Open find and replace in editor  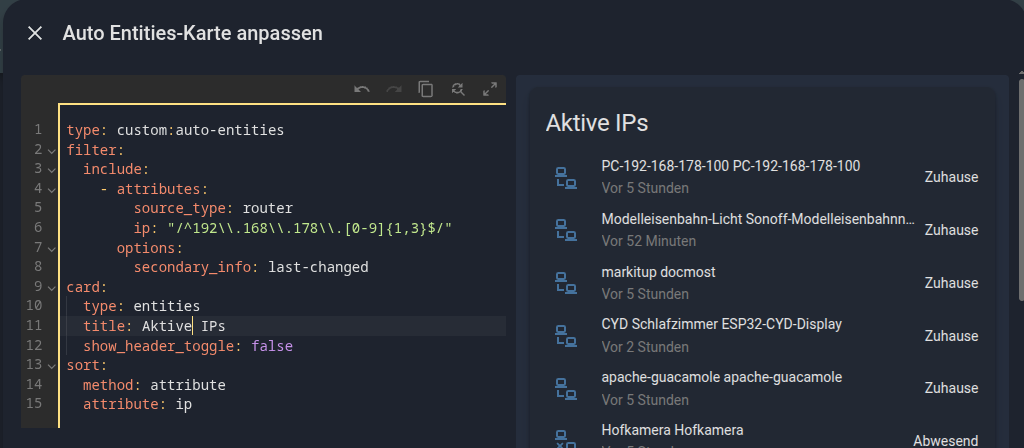point(458,89)
